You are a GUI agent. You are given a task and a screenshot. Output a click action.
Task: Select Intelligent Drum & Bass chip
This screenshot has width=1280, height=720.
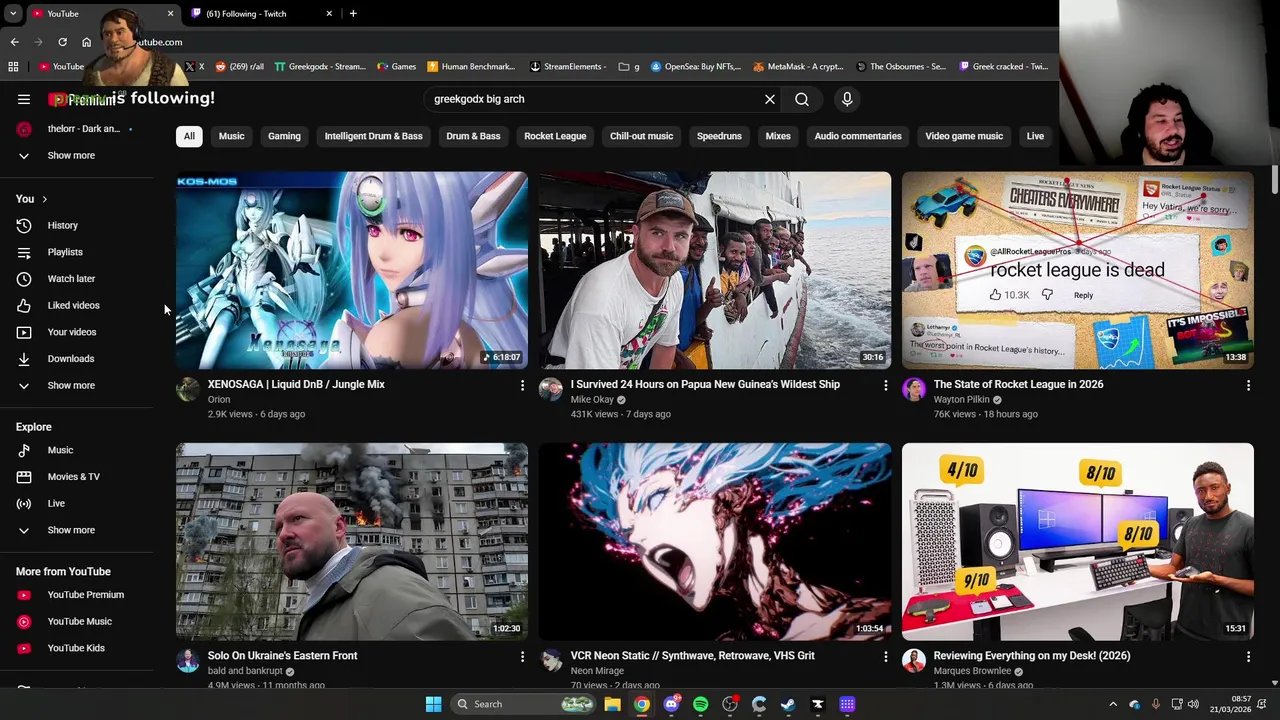click(x=373, y=136)
